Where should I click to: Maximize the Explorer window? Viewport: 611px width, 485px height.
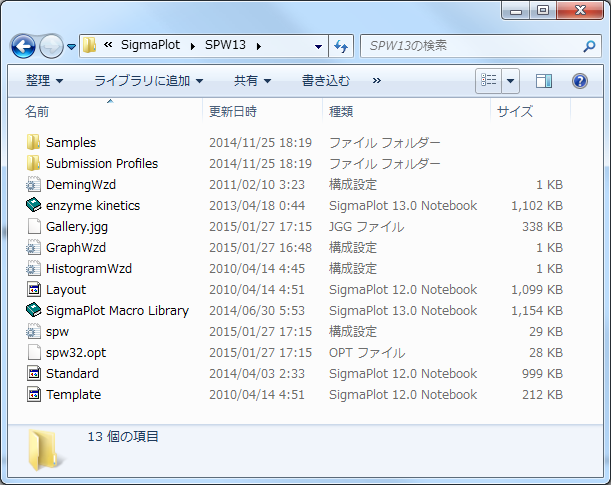543,11
